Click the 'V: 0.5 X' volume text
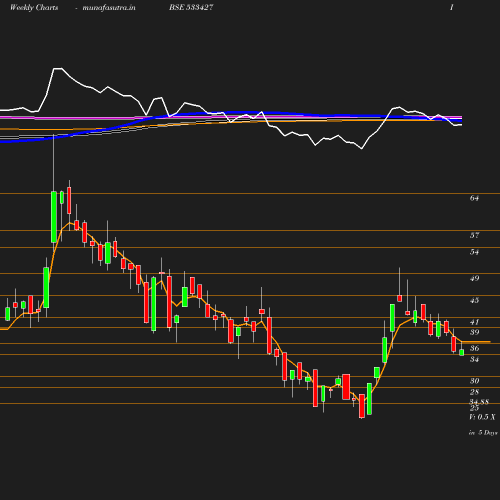 click(482, 417)
